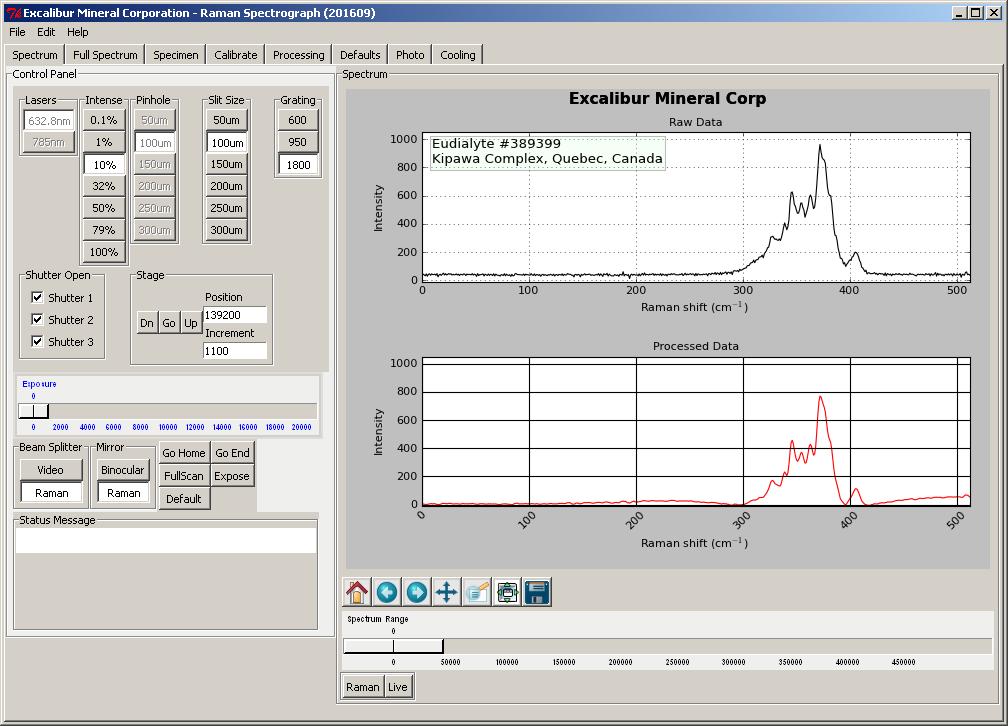Switch to the Spectrum tab
1008x726 pixels.
point(35,55)
